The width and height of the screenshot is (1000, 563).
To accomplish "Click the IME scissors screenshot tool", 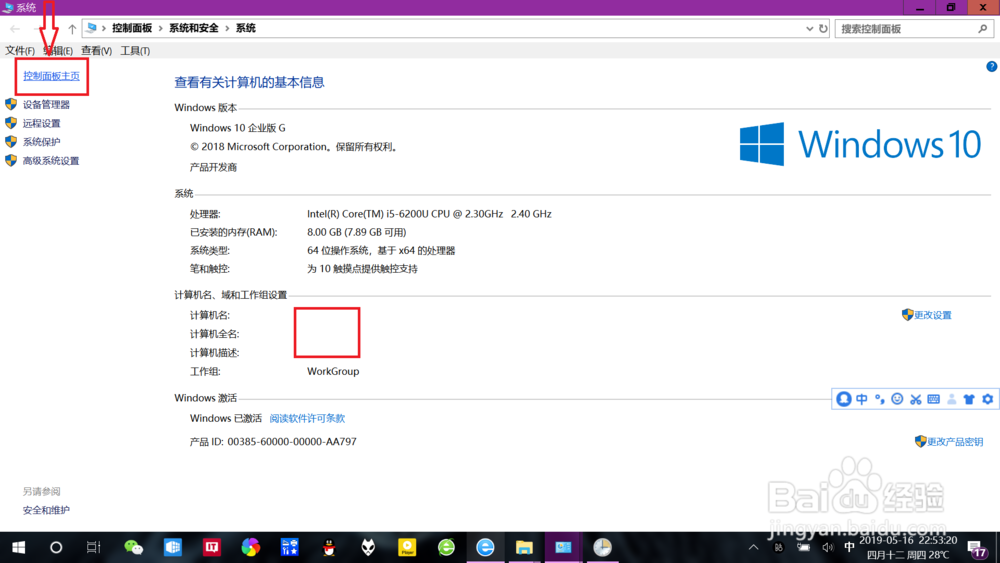I will [916, 399].
